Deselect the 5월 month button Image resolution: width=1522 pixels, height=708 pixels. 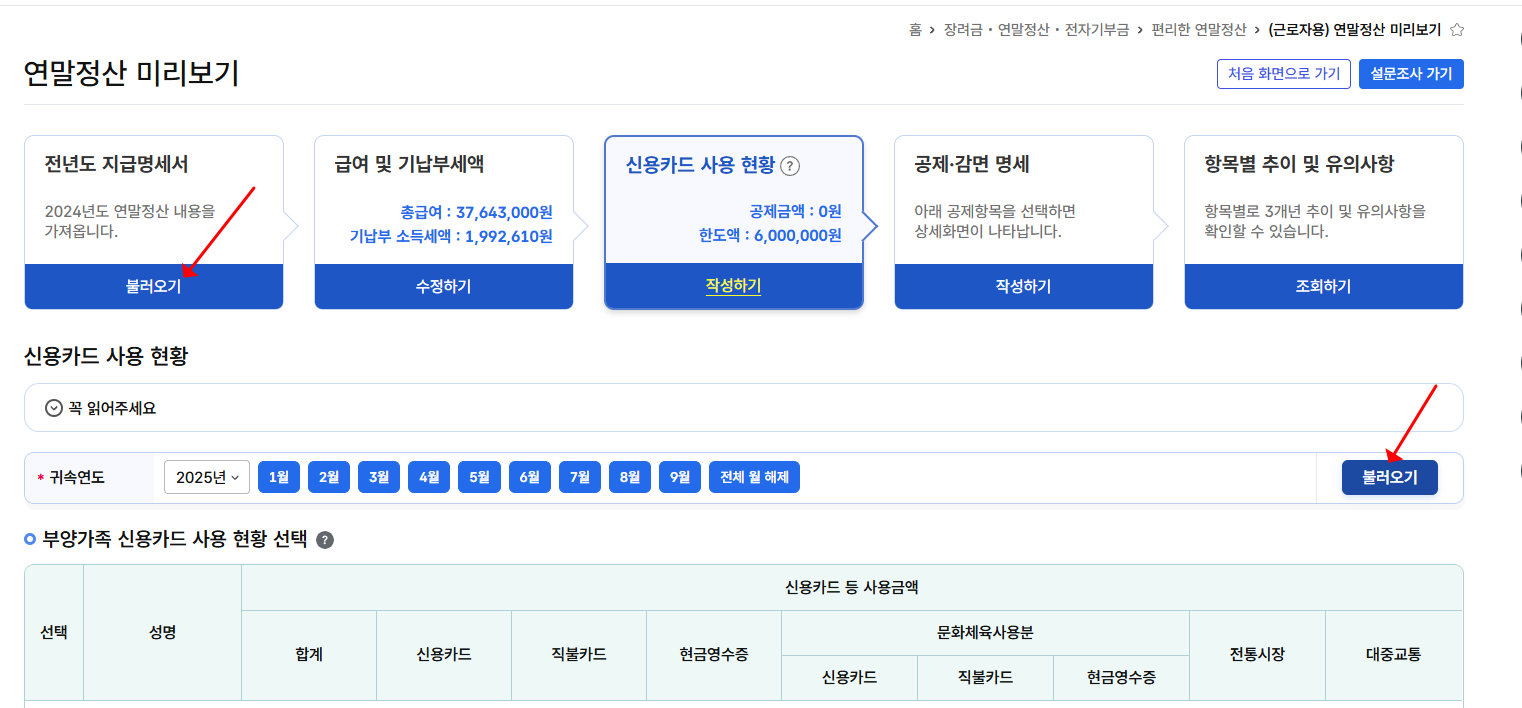(x=479, y=476)
